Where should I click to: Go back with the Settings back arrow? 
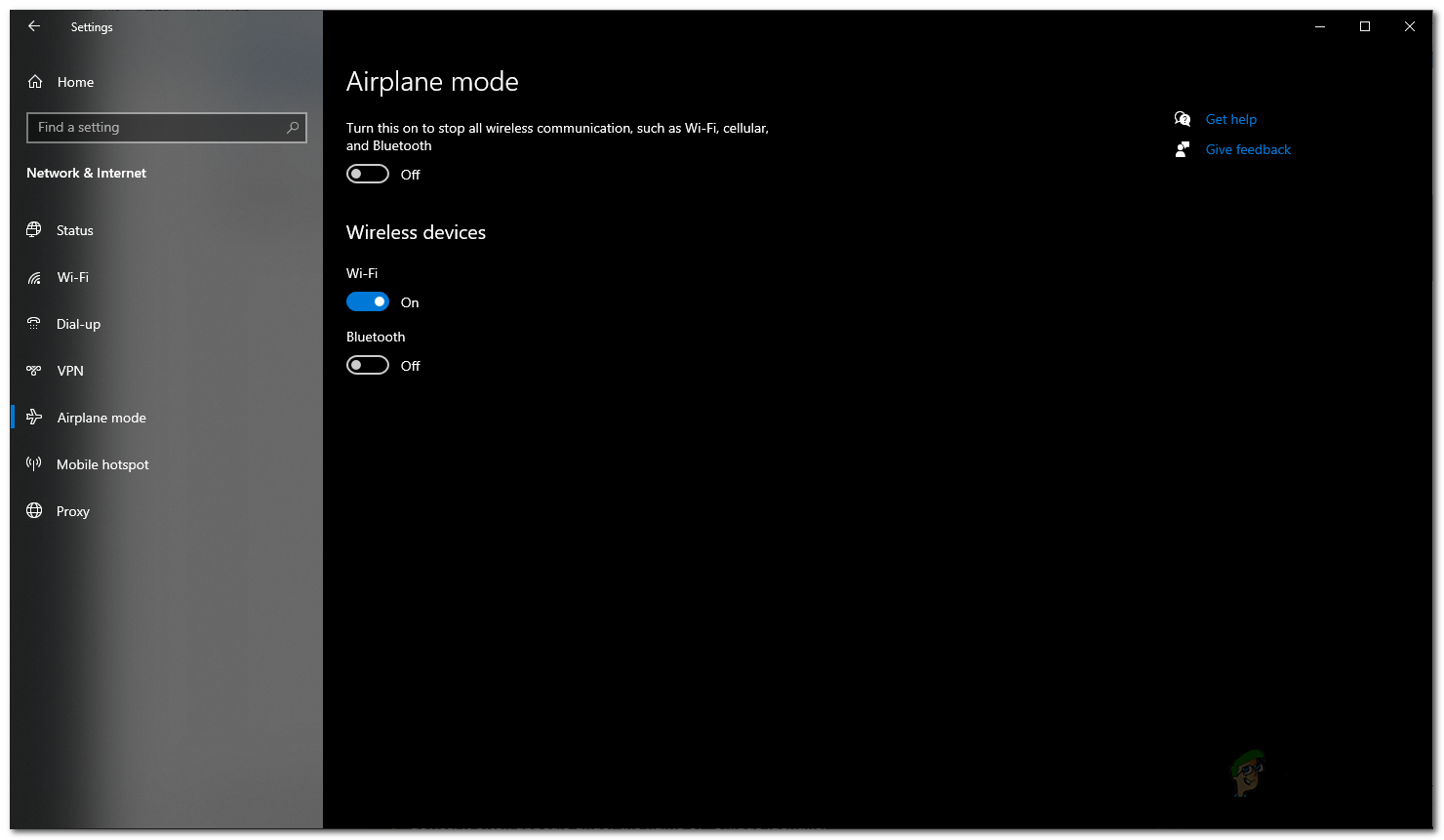tap(34, 26)
